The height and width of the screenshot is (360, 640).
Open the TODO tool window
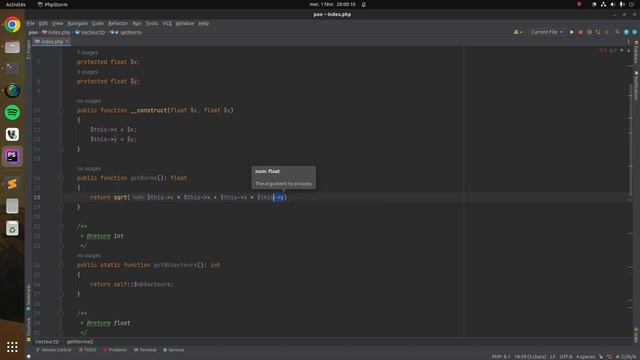(x=87, y=350)
